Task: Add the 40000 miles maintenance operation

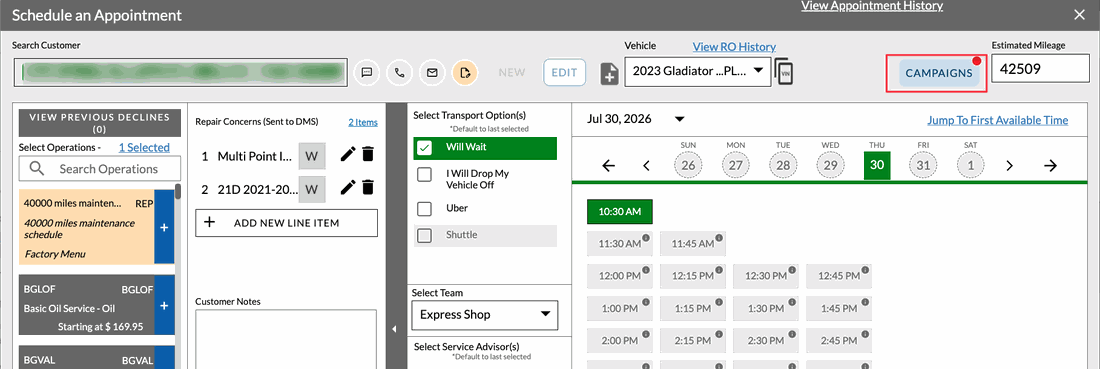Action: point(164,228)
